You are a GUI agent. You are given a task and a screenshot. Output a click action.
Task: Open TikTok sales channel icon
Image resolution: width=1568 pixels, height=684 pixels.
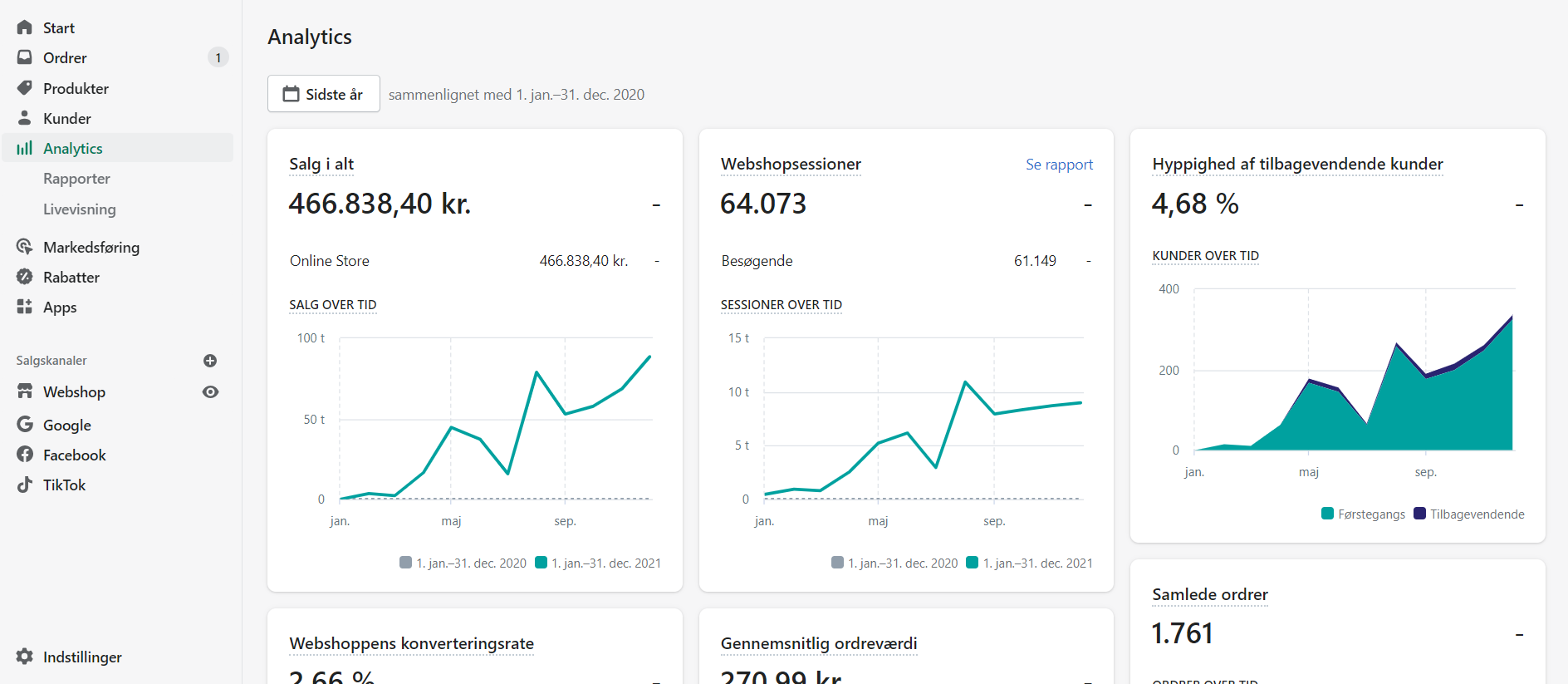click(25, 485)
